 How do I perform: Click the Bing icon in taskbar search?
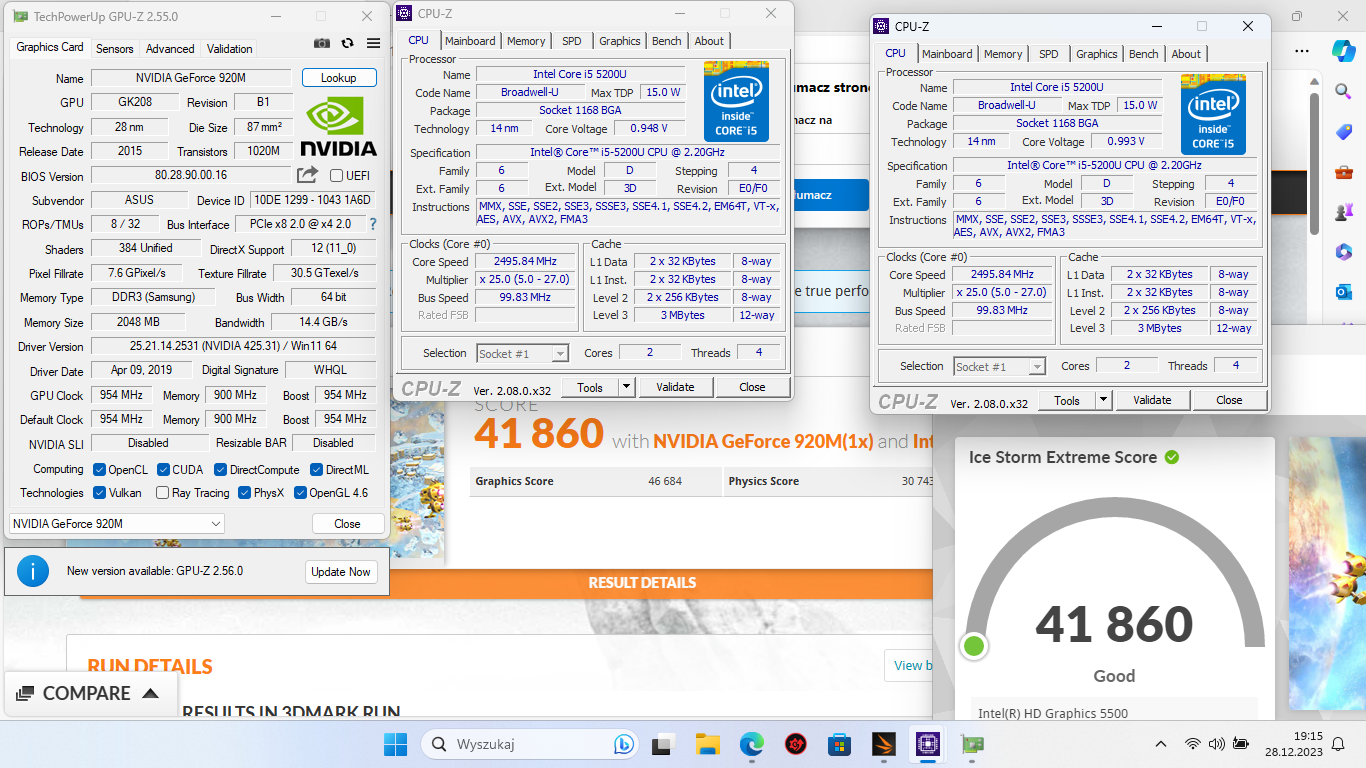pos(622,744)
